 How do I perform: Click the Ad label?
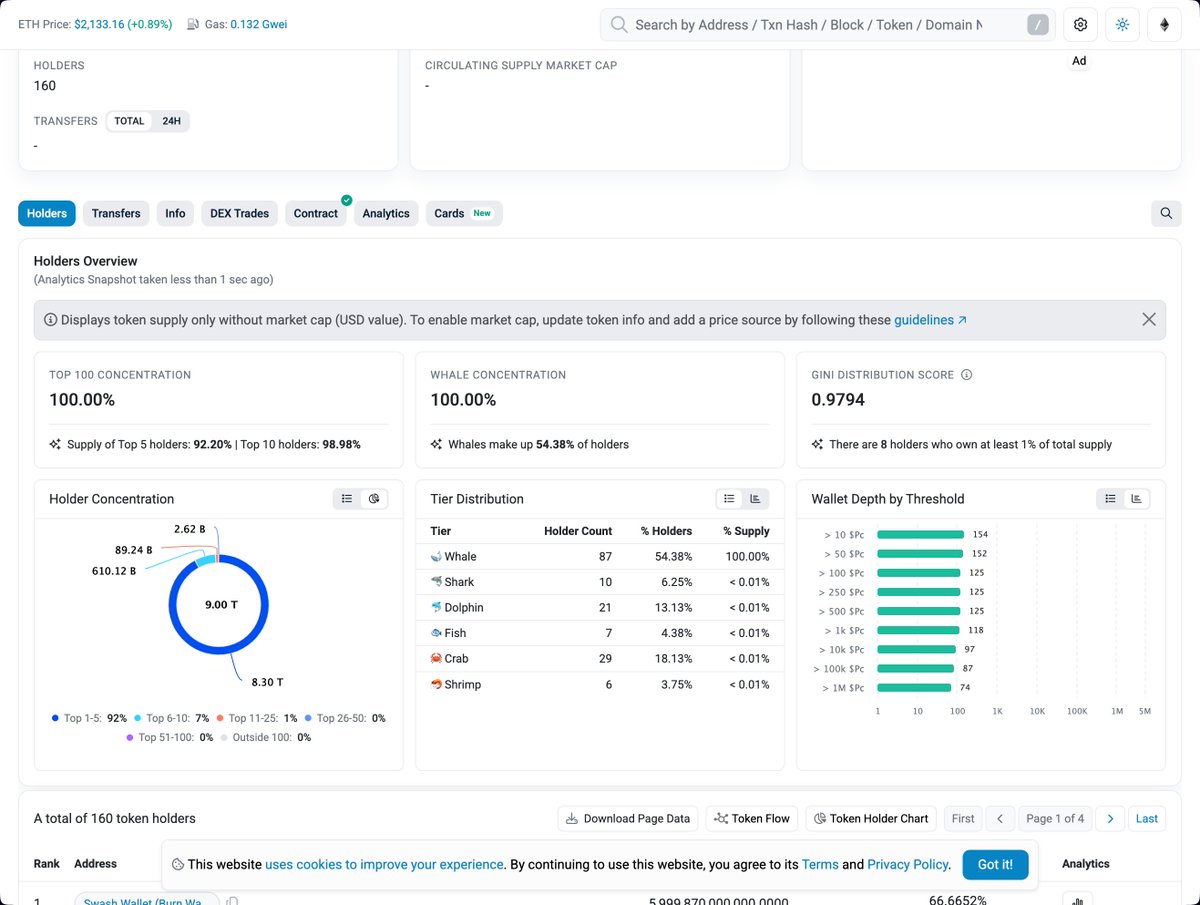coord(1079,61)
